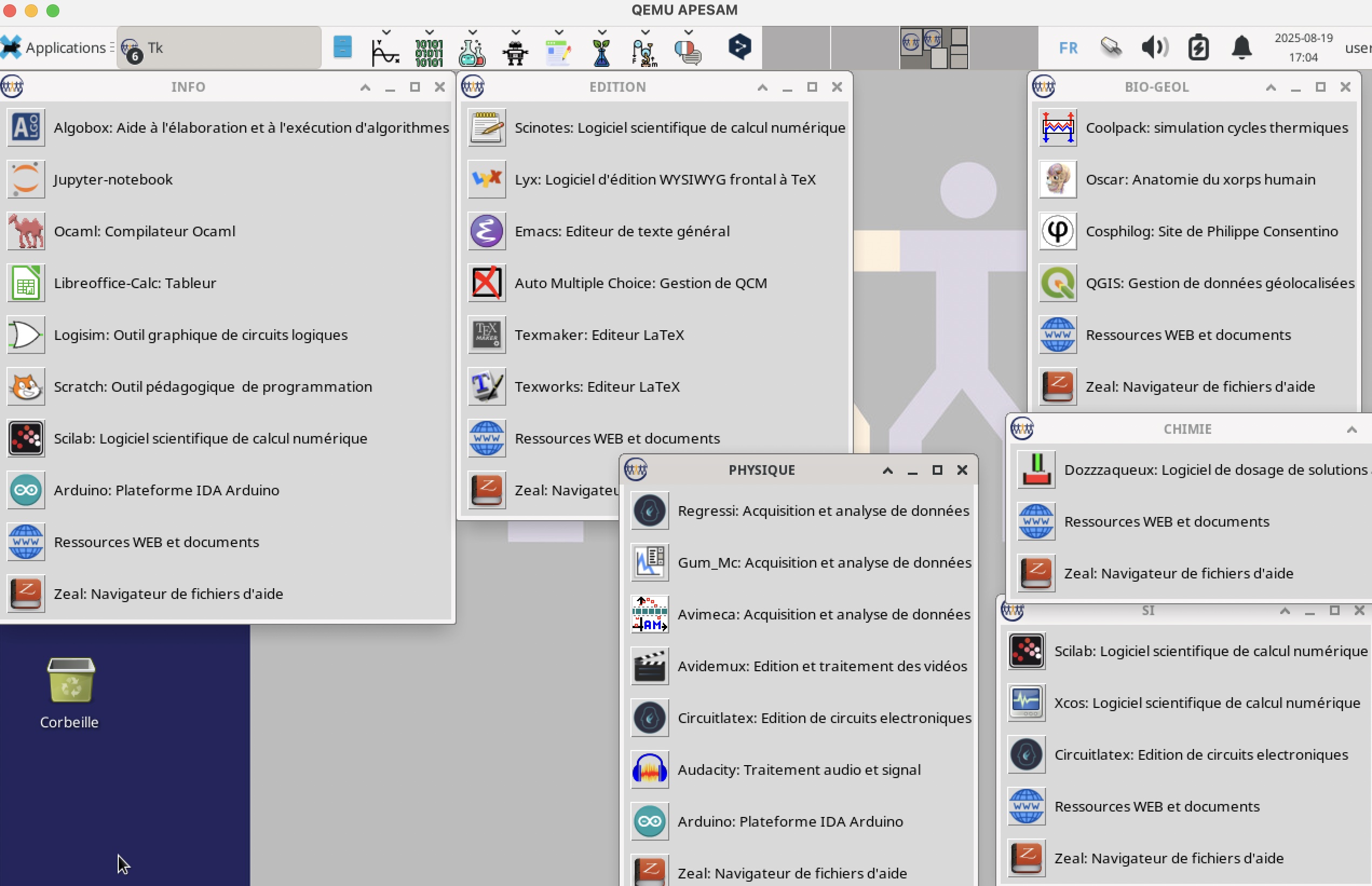Click the removable drive icon in panel
Image resolution: width=1372 pixels, height=886 pixels.
(1111, 47)
